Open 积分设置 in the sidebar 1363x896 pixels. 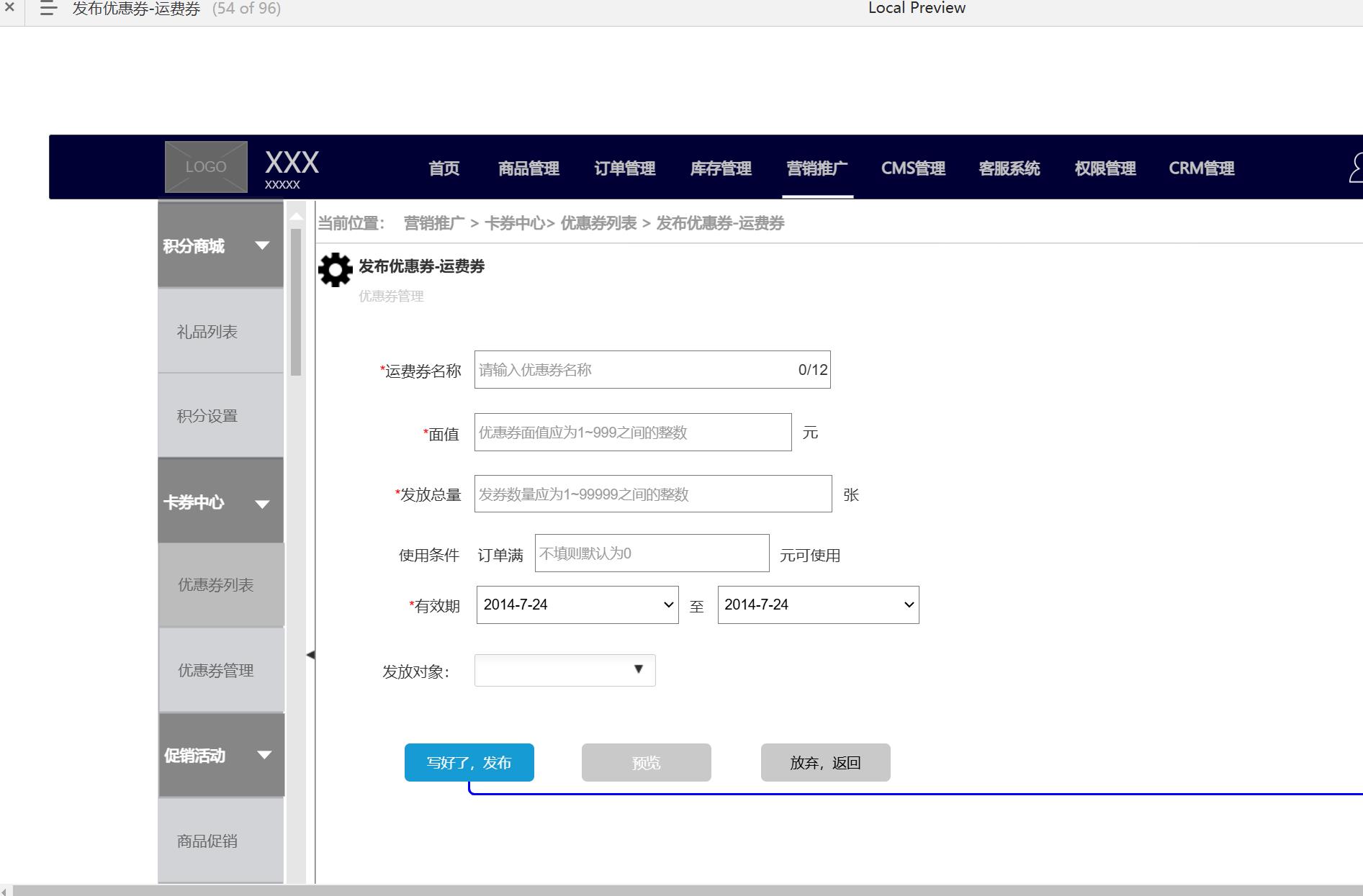(220, 416)
